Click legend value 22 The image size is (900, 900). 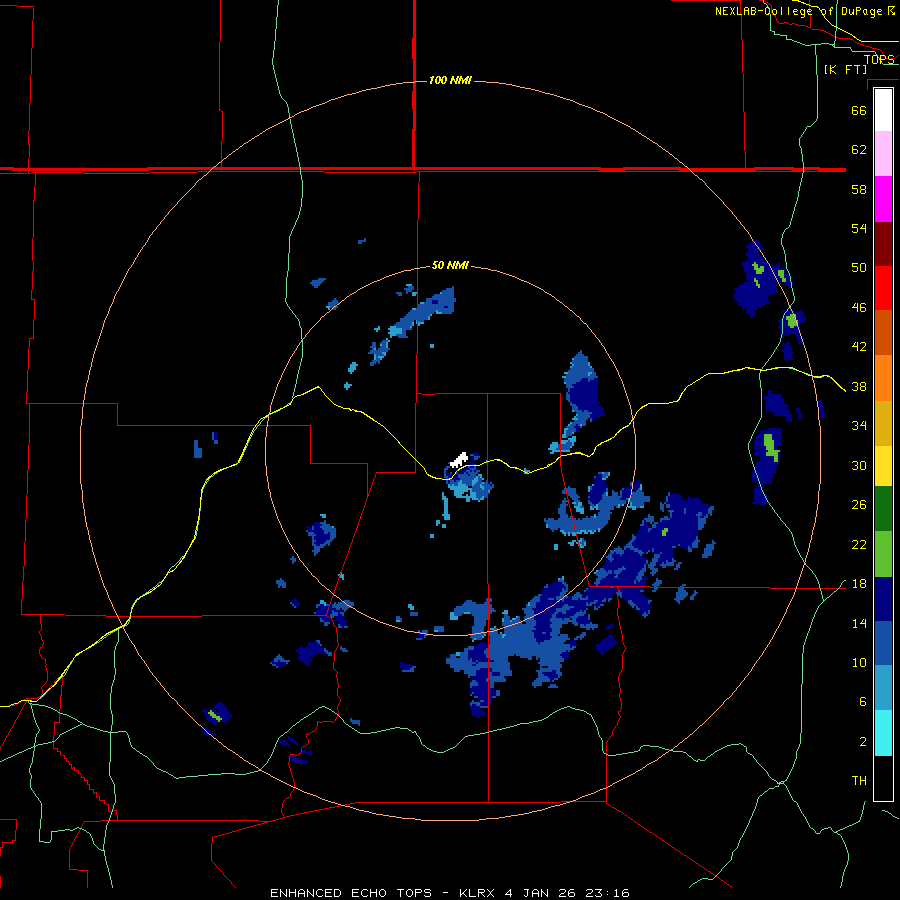[859, 544]
